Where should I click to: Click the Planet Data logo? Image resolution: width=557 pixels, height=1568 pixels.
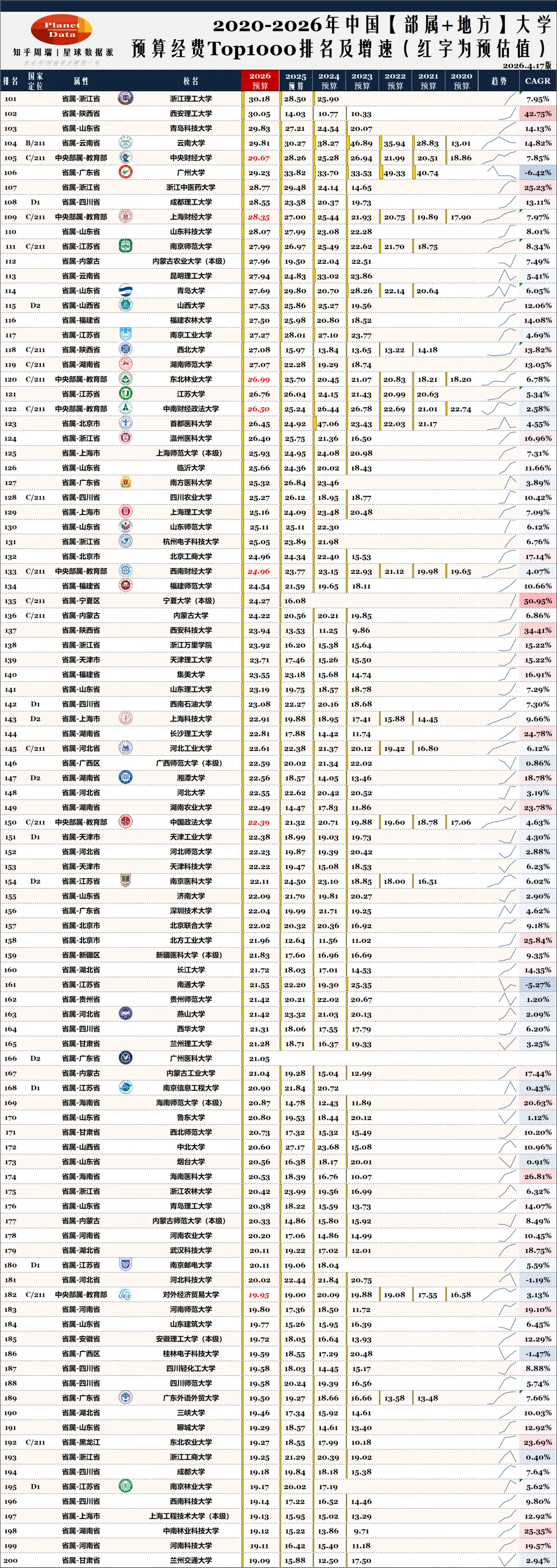pos(62,30)
